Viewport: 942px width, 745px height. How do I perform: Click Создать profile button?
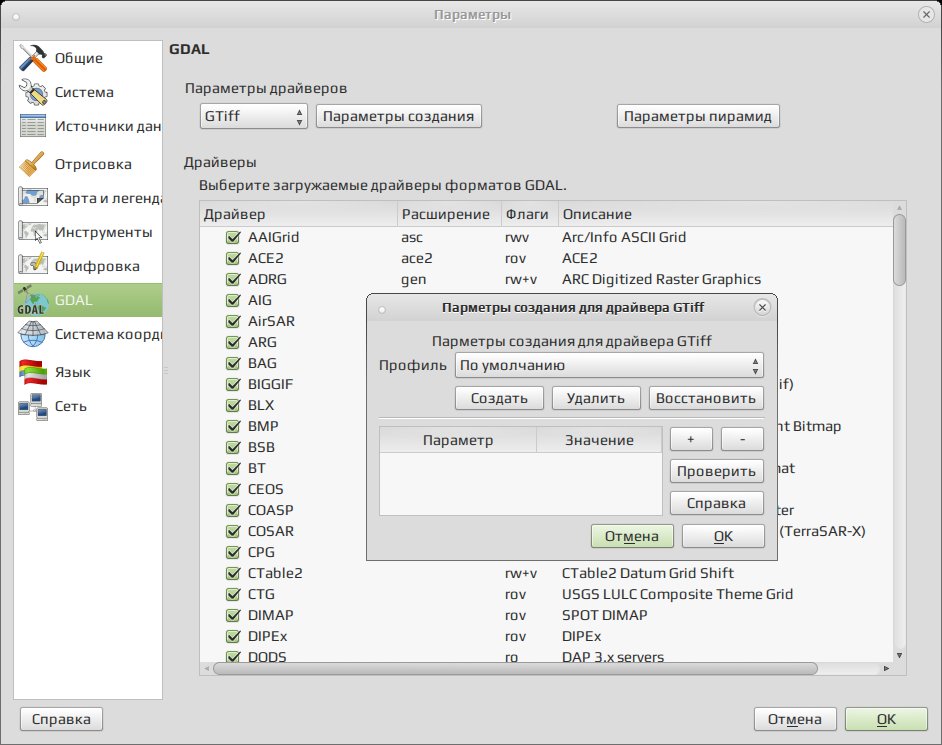point(499,398)
